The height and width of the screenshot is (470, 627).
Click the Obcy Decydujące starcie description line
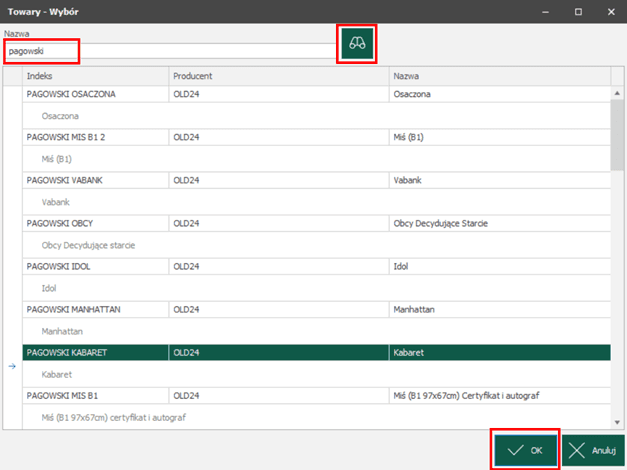[x=316, y=245]
